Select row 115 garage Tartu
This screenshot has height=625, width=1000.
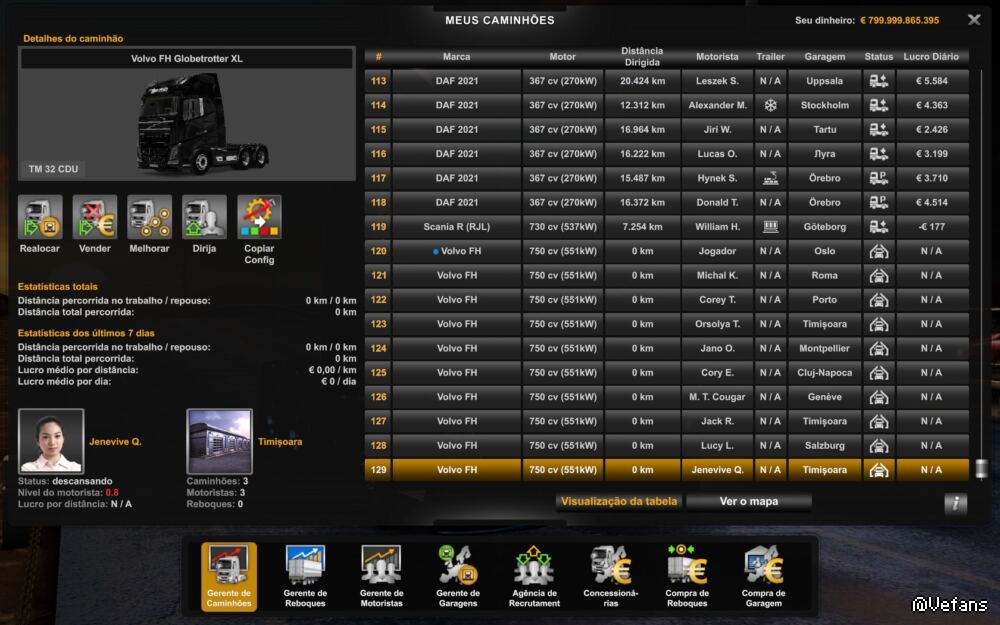[825, 129]
